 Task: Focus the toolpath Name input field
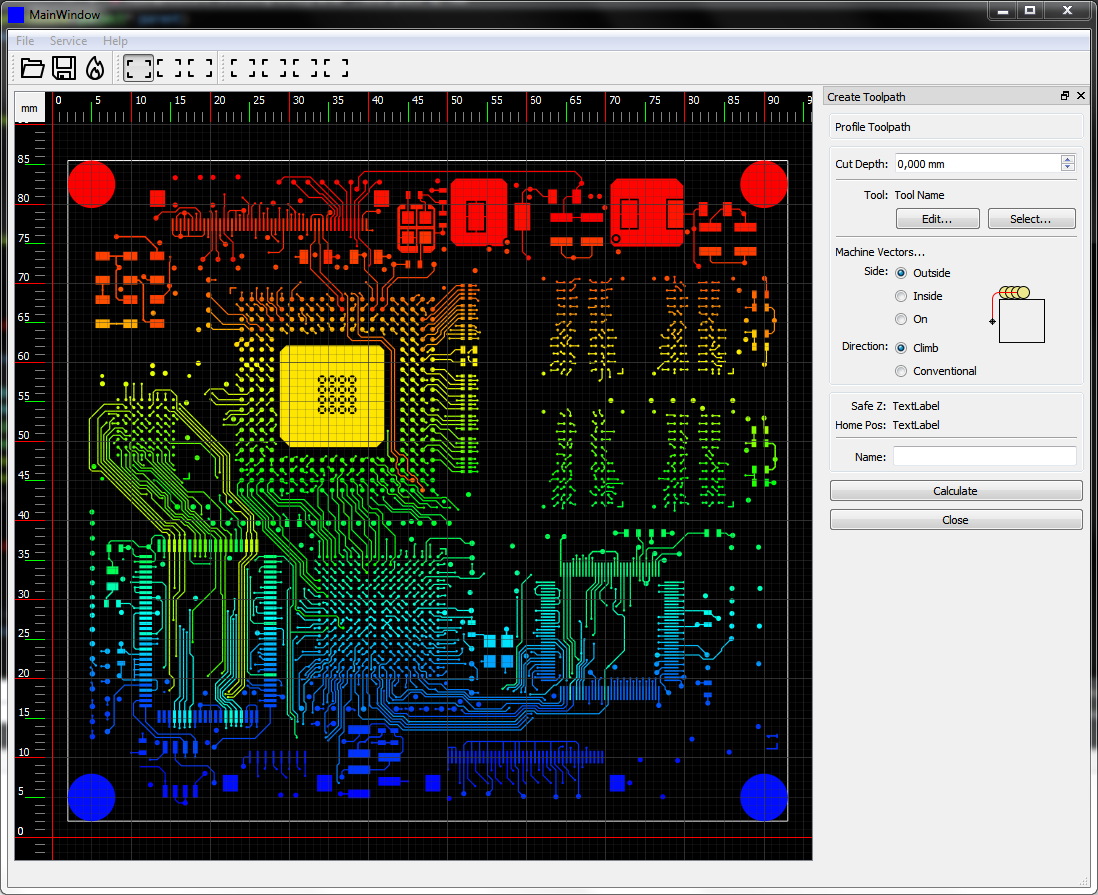[984, 457]
